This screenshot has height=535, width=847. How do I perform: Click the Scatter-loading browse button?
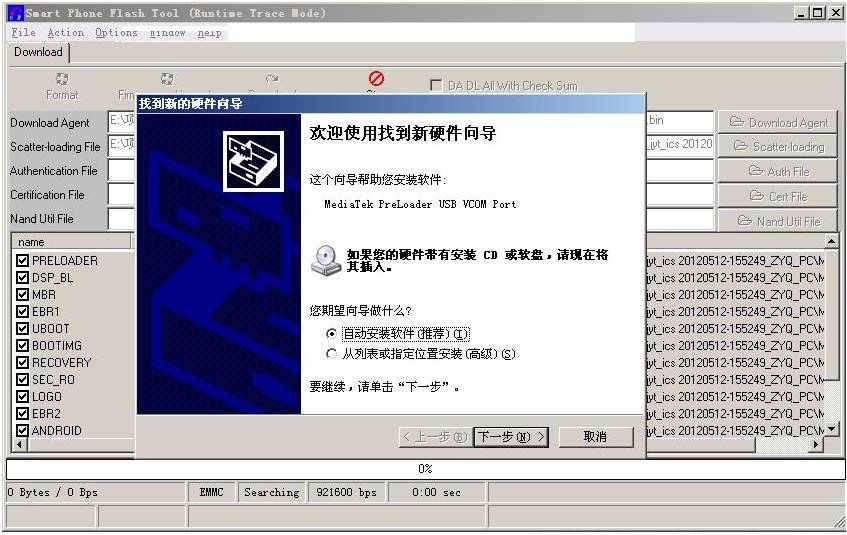point(777,146)
